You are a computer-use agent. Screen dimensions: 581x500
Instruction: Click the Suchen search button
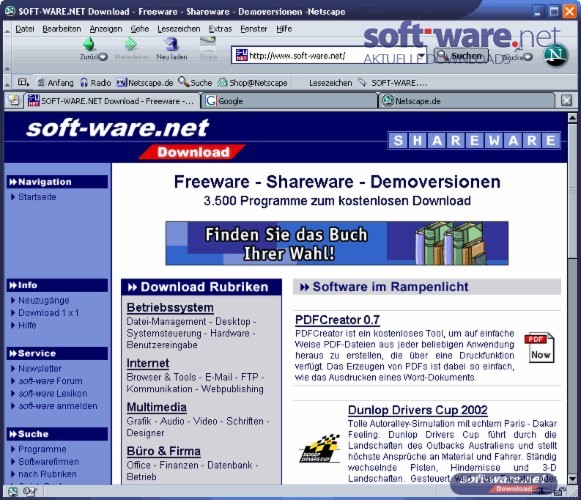pyautogui.click(x=461, y=56)
